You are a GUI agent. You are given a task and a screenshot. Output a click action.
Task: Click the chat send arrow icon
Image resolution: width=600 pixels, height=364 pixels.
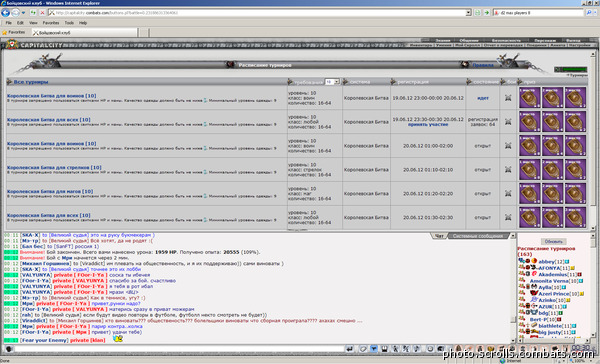click(x=349, y=349)
